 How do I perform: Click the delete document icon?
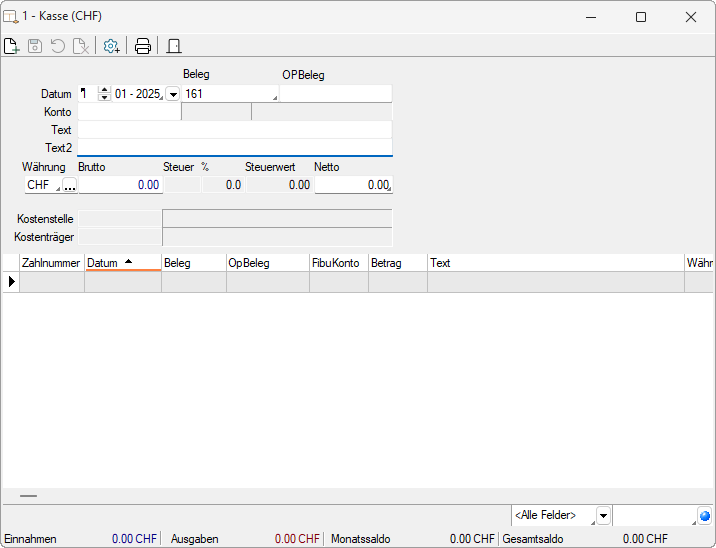[81, 46]
